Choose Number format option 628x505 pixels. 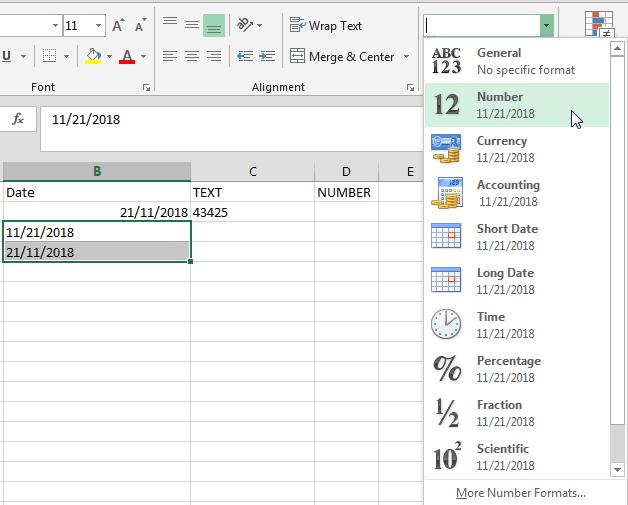pyautogui.click(x=517, y=105)
